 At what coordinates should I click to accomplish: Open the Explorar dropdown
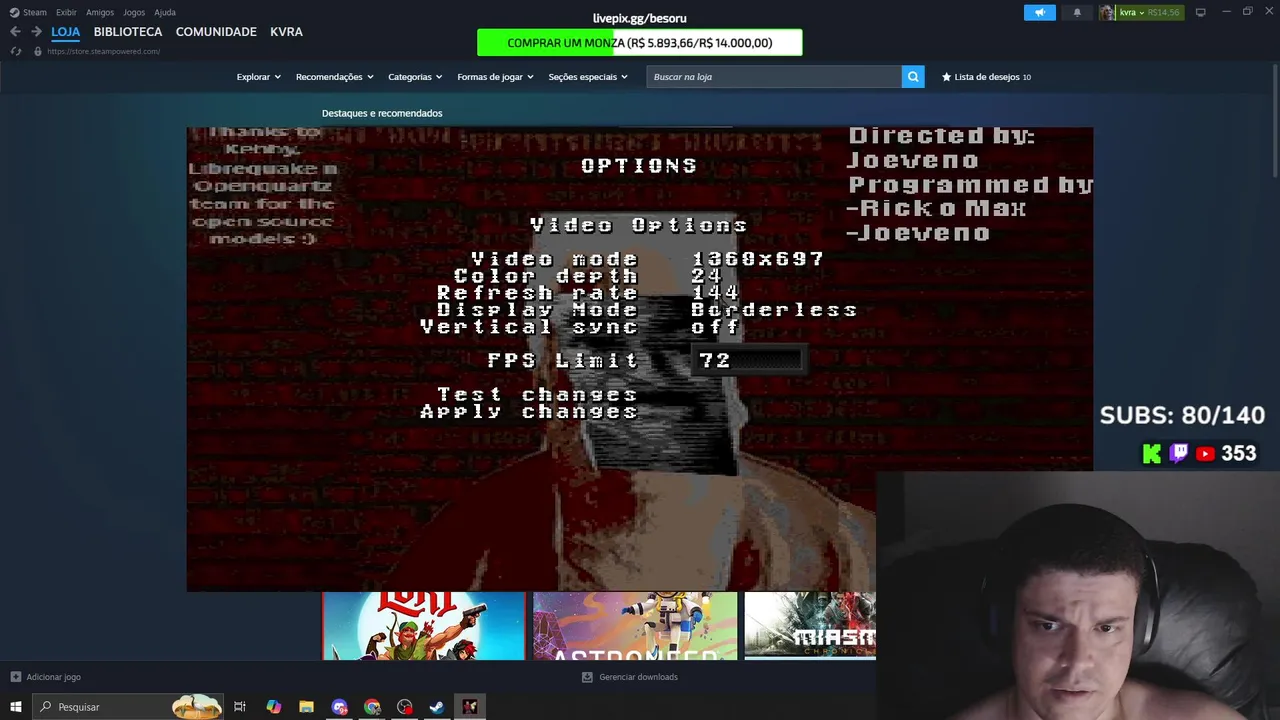coord(258,77)
